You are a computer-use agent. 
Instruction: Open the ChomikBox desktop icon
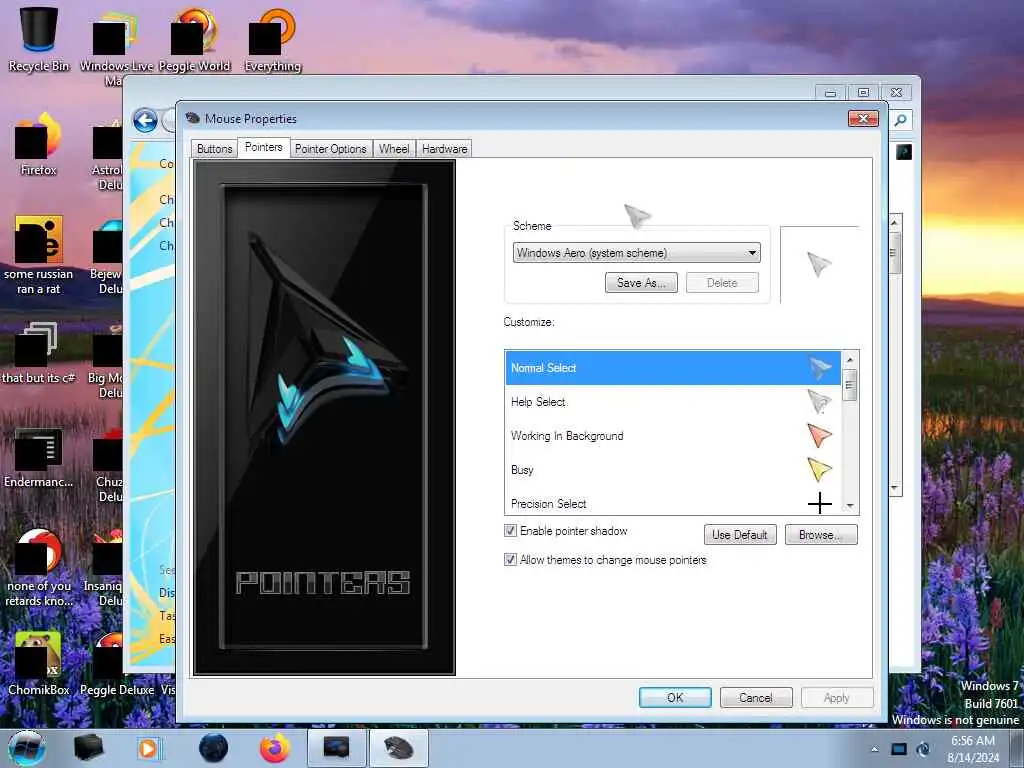pos(39,663)
